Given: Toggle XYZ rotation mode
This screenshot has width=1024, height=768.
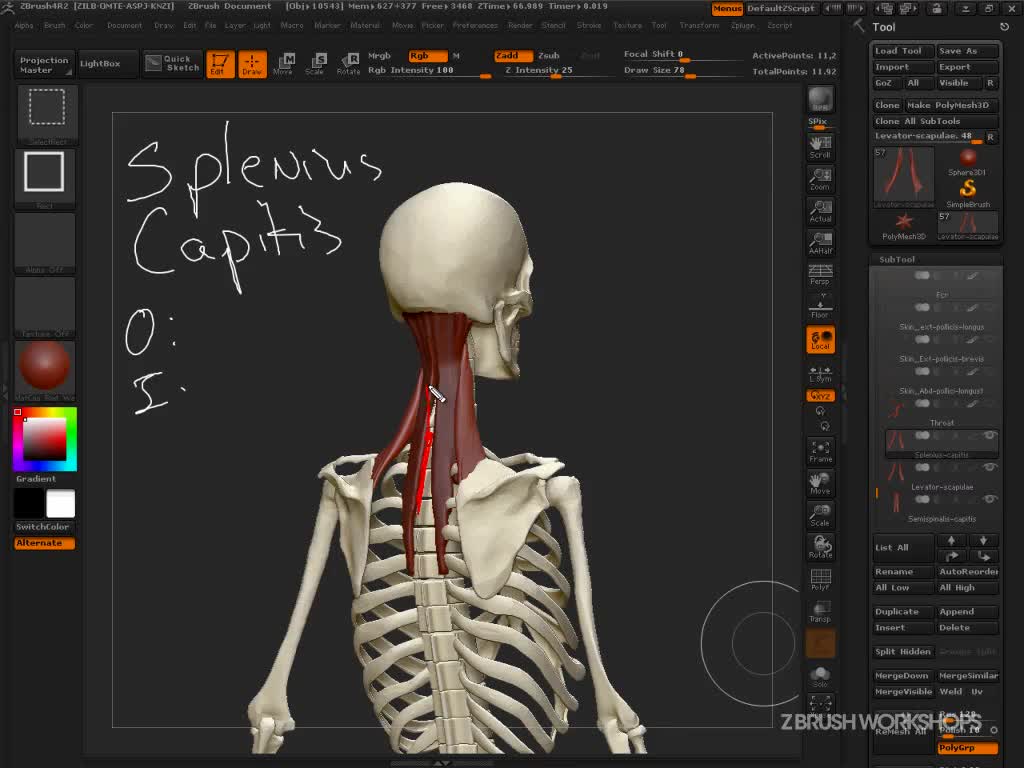Looking at the screenshot, I should coord(820,396).
